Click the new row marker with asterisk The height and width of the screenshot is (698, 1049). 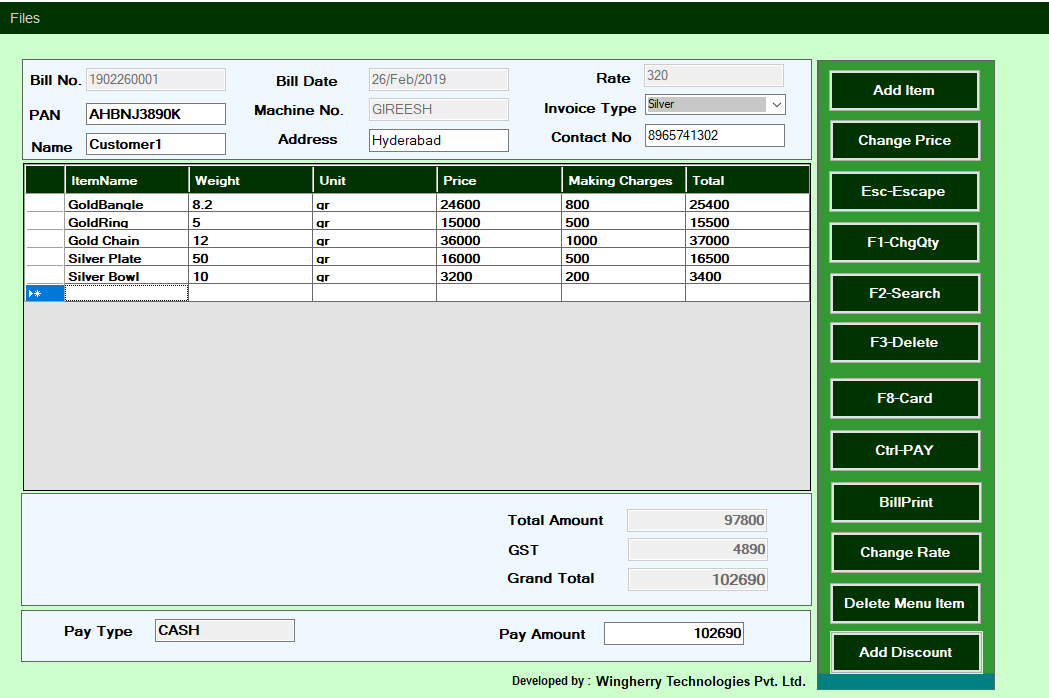click(45, 293)
